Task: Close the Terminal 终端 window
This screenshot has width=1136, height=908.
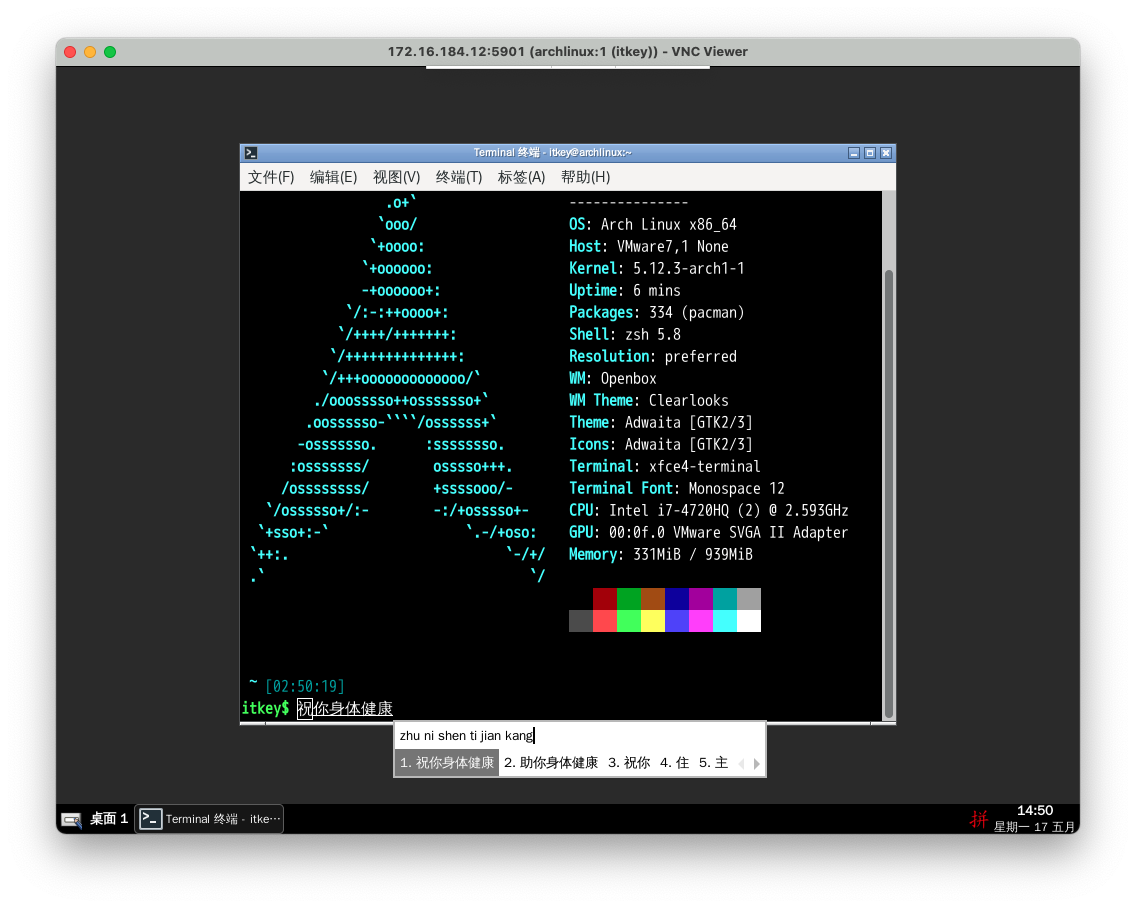Action: [885, 153]
